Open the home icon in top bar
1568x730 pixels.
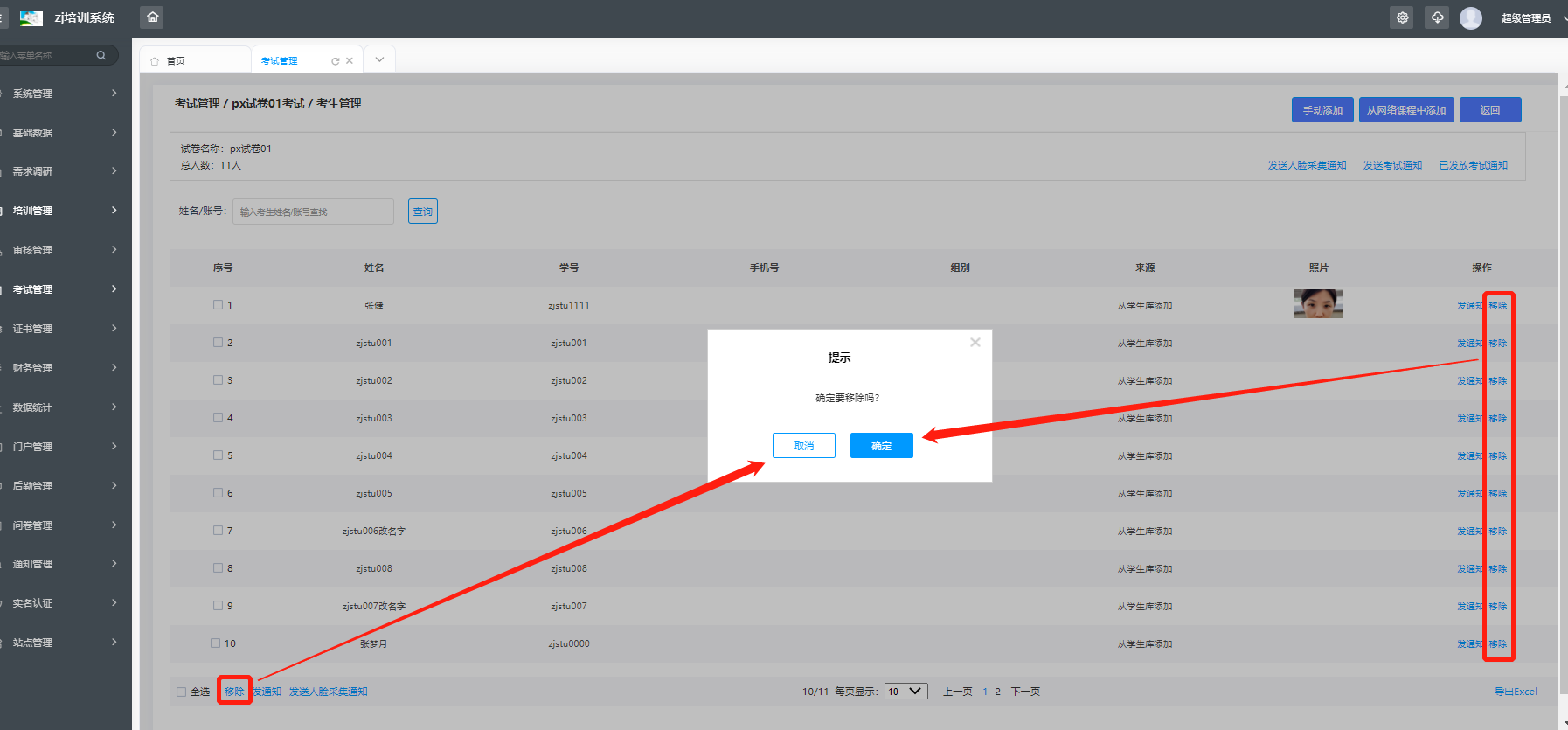(152, 17)
